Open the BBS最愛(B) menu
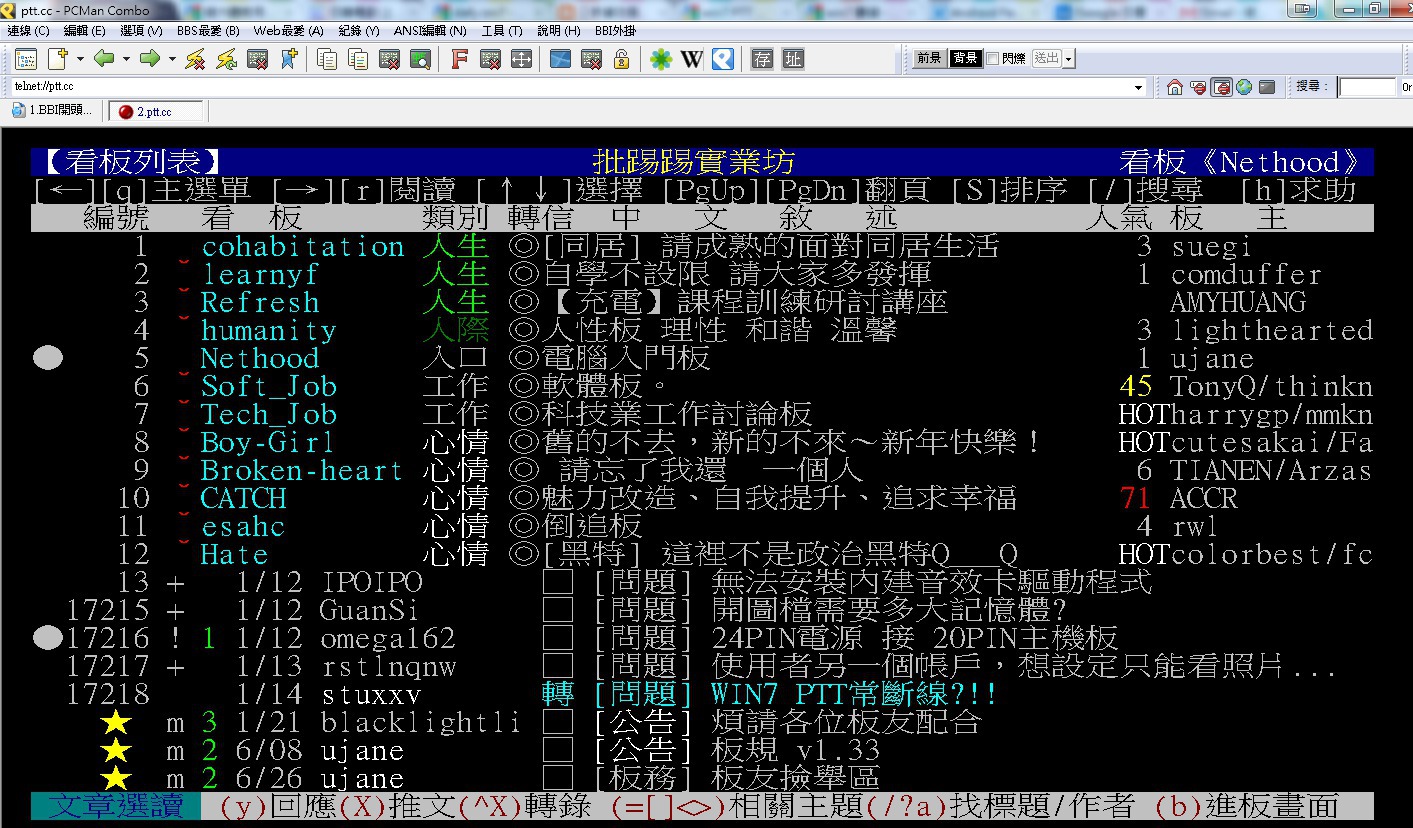The height and width of the screenshot is (828, 1413). (x=208, y=31)
